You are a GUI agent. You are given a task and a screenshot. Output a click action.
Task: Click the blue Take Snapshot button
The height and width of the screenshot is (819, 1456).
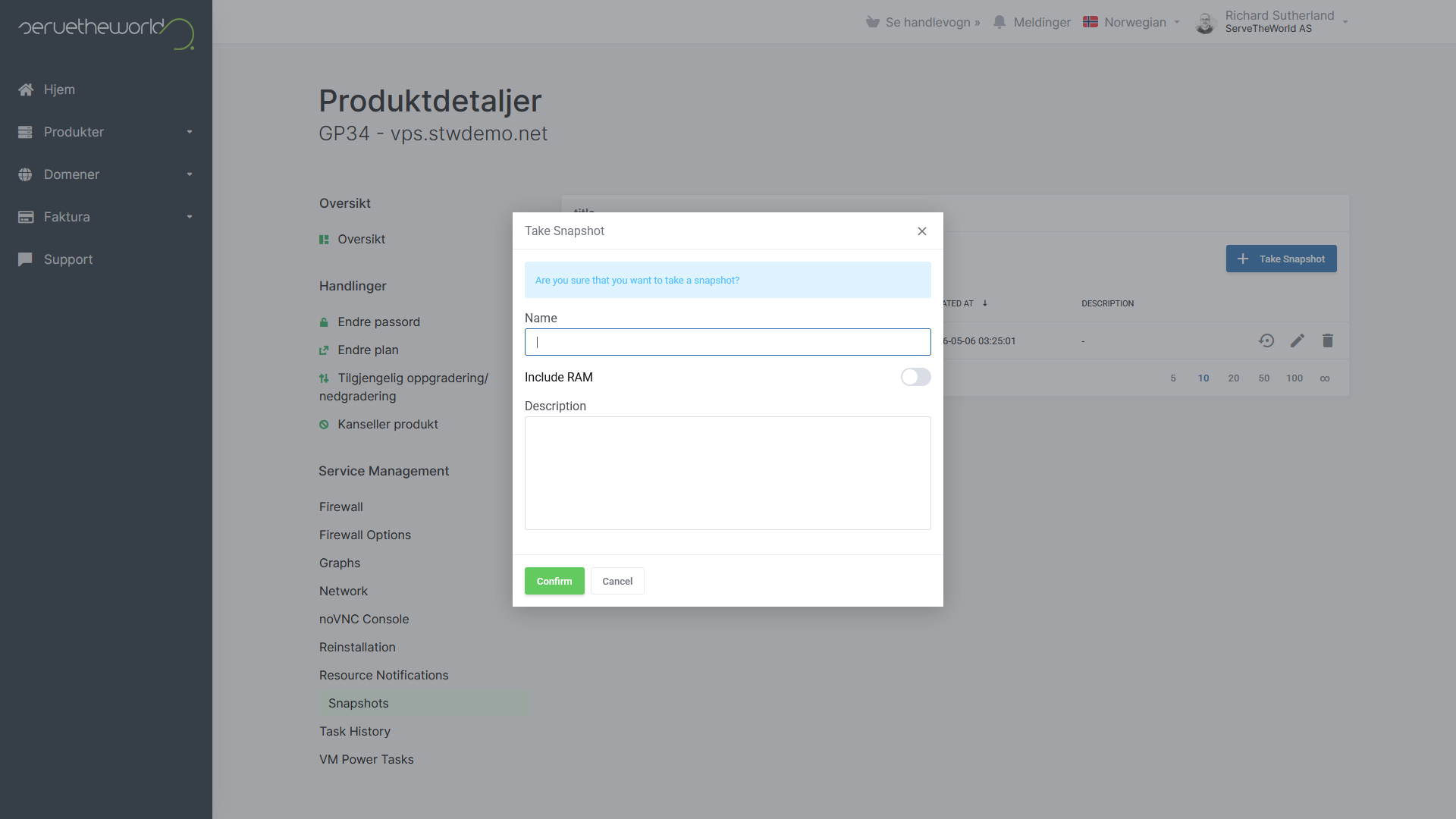click(x=1282, y=259)
